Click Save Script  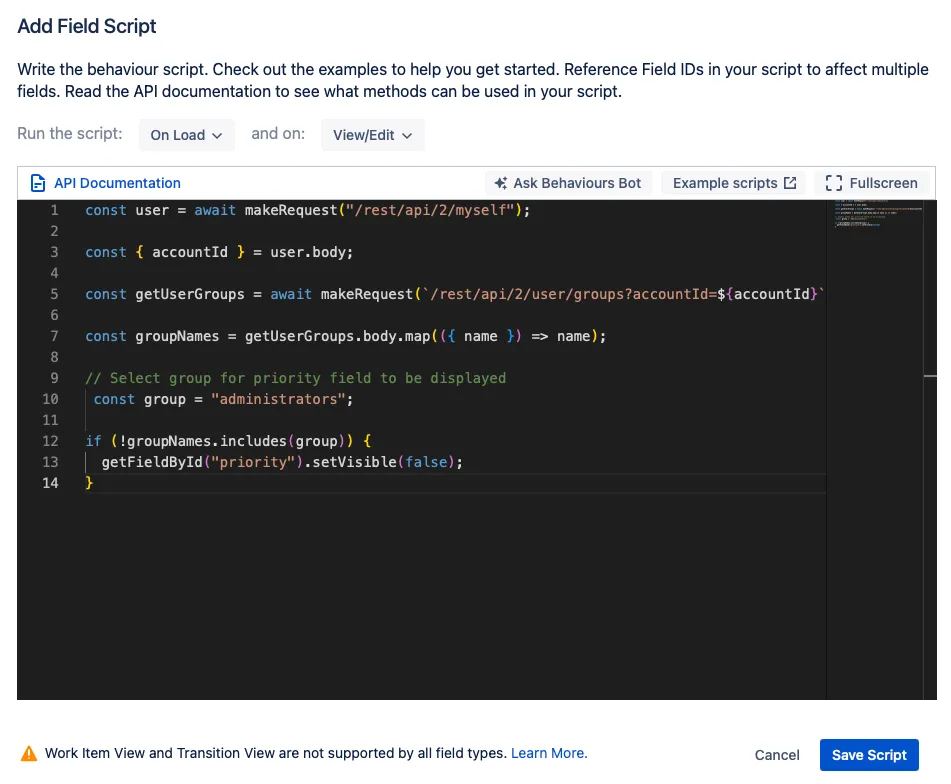click(x=869, y=755)
